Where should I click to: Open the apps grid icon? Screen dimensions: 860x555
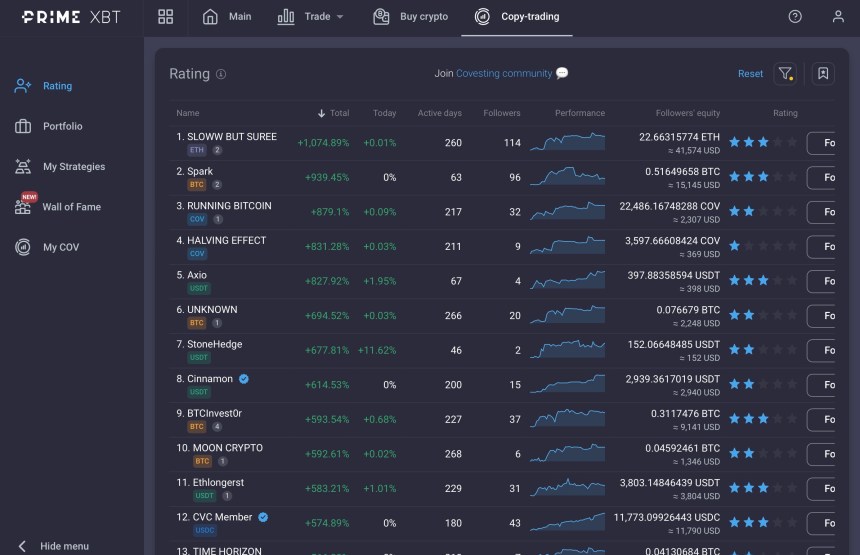coord(166,16)
